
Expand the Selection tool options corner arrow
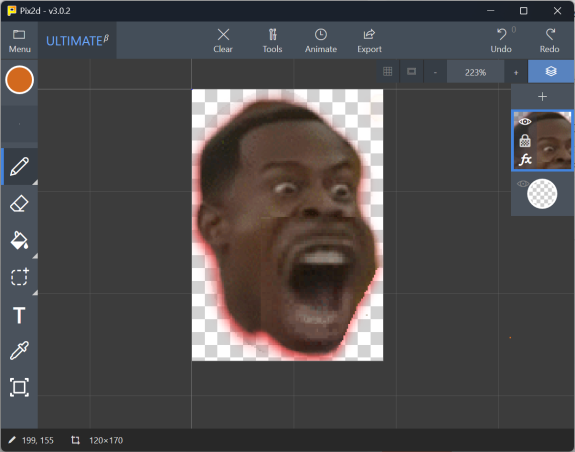35,293
